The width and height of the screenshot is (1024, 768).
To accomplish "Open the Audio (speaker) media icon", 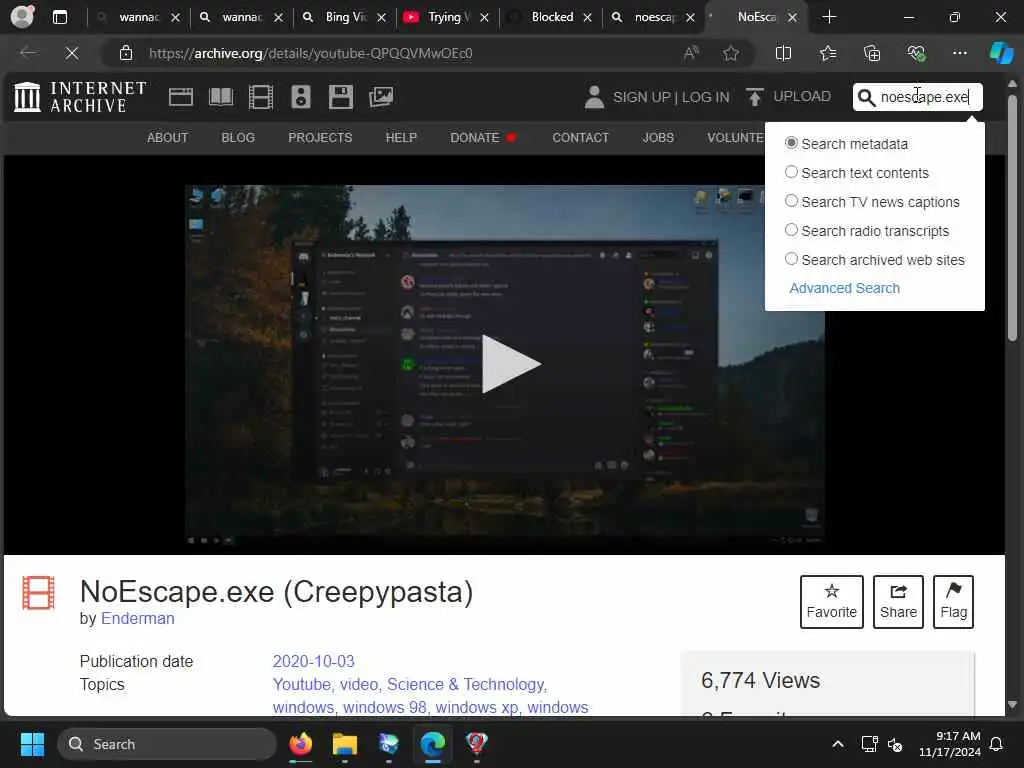I will coord(300,97).
